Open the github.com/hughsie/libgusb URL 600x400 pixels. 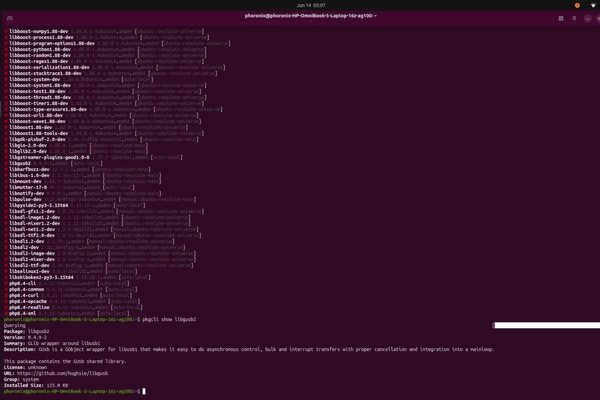pyautogui.click(x=62, y=373)
